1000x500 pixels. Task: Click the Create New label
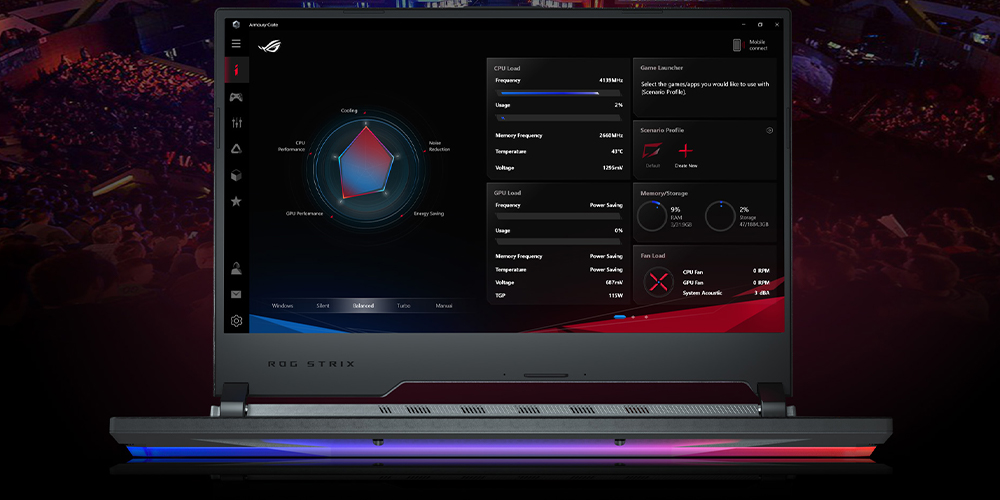click(686, 166)
